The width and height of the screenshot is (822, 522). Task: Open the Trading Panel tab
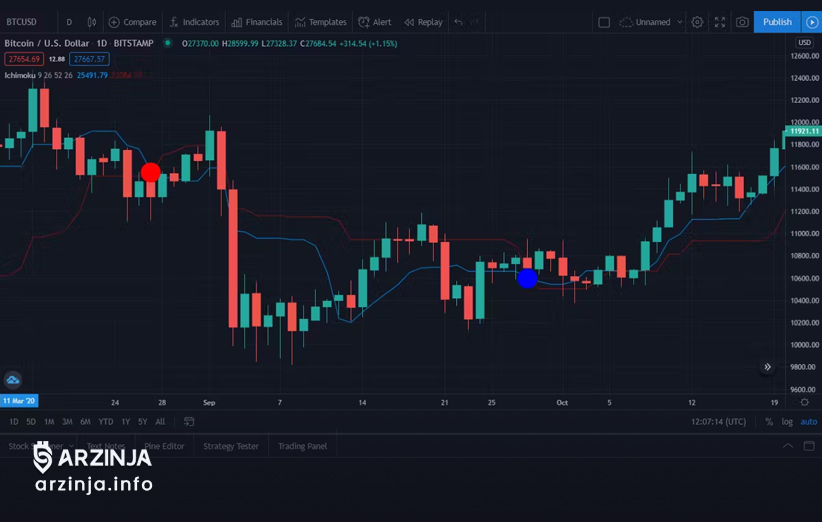[x=302, y=446]
